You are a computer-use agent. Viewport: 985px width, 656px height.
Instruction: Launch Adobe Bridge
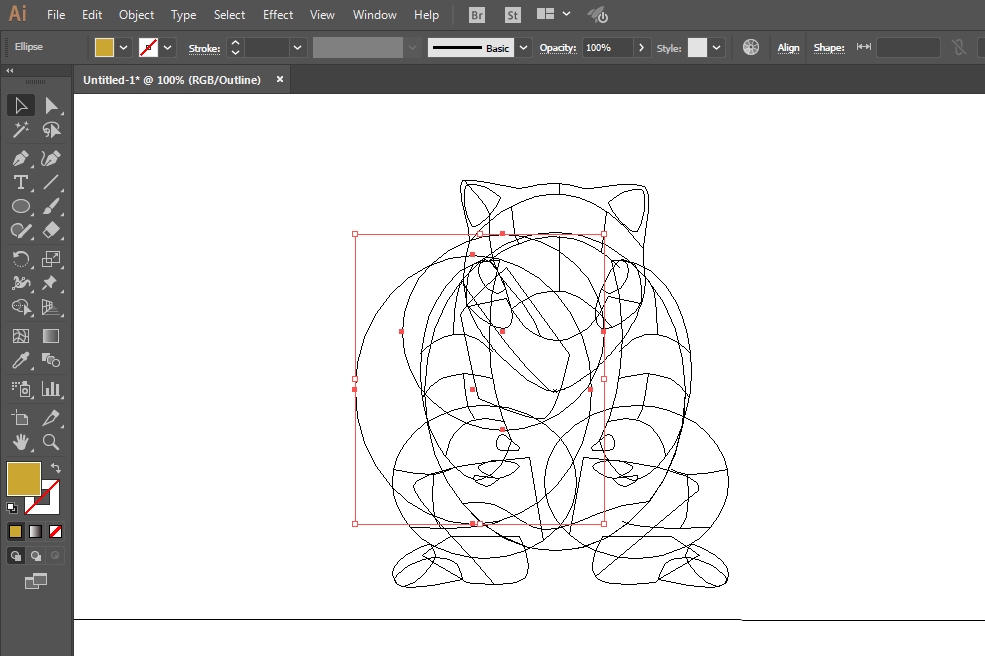pyautogui.click(x=477, y=15)
